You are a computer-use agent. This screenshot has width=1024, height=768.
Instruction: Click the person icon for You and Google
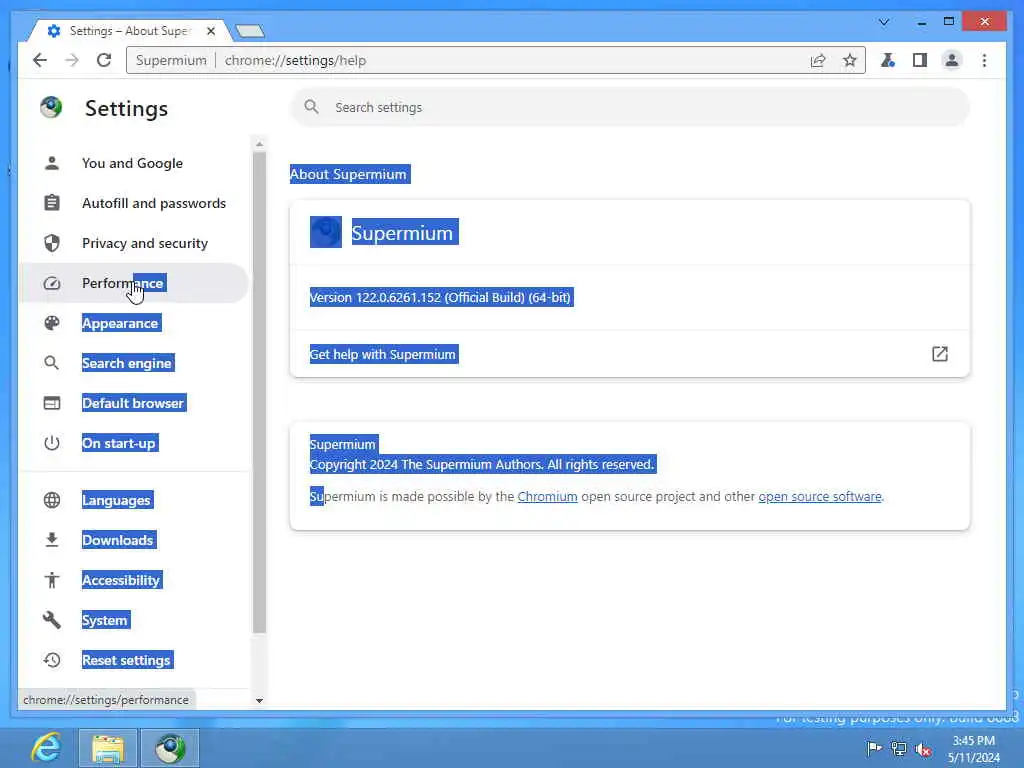52,163
